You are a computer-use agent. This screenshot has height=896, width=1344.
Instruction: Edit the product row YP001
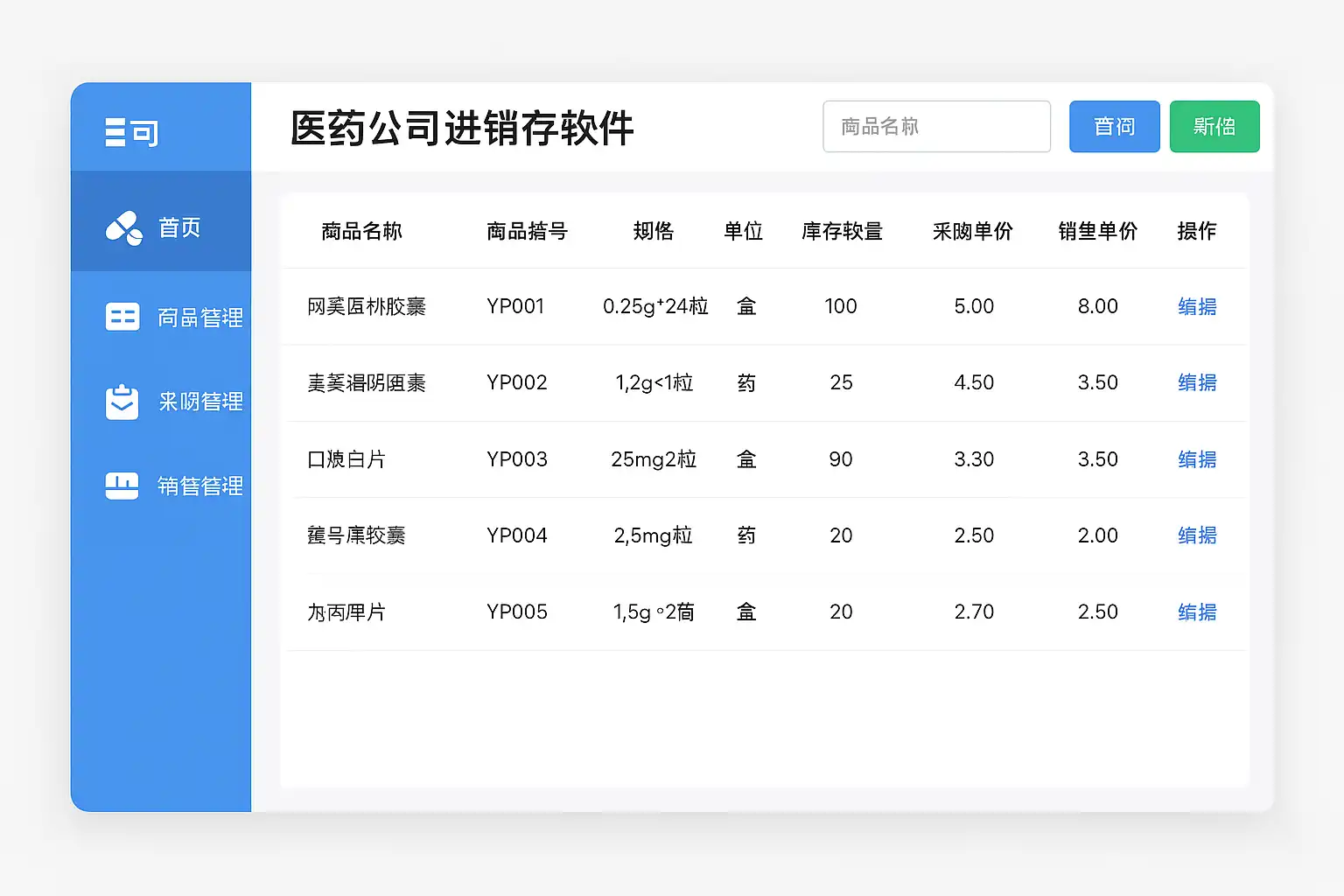(x=1196, y=306)
